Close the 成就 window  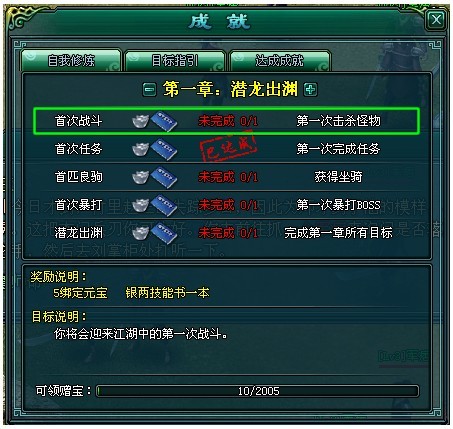tap(436, 20)
